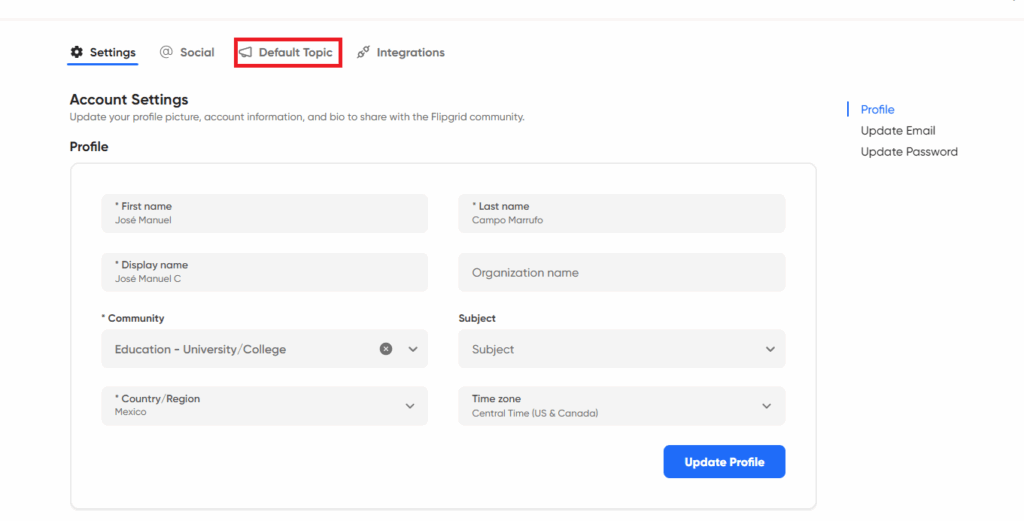The image size is (1024, 521).
Task: Click the Social @ icon
Action: pyautogui.click(x=166, y=52)
